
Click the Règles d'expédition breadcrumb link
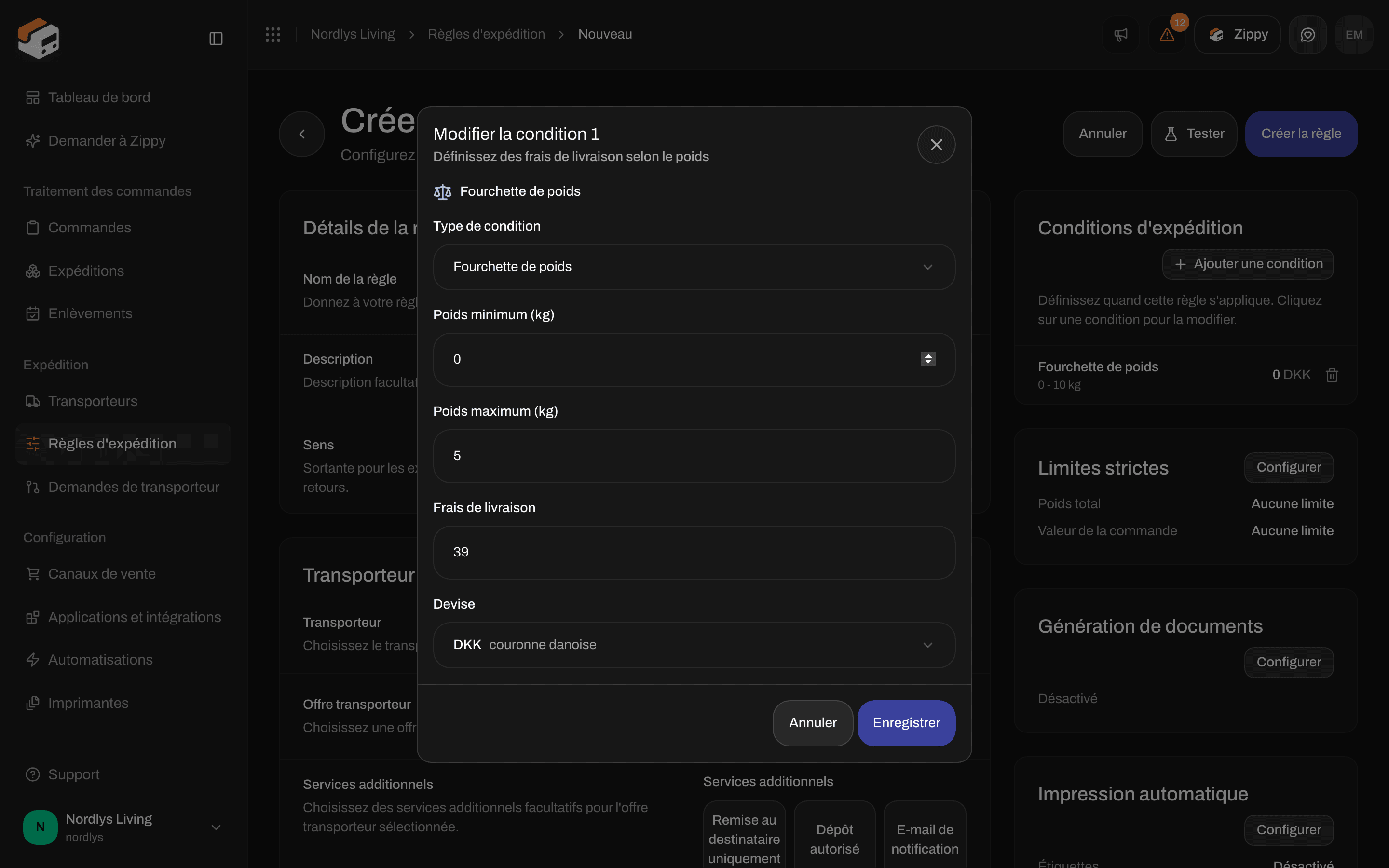[x=486, y=34]
